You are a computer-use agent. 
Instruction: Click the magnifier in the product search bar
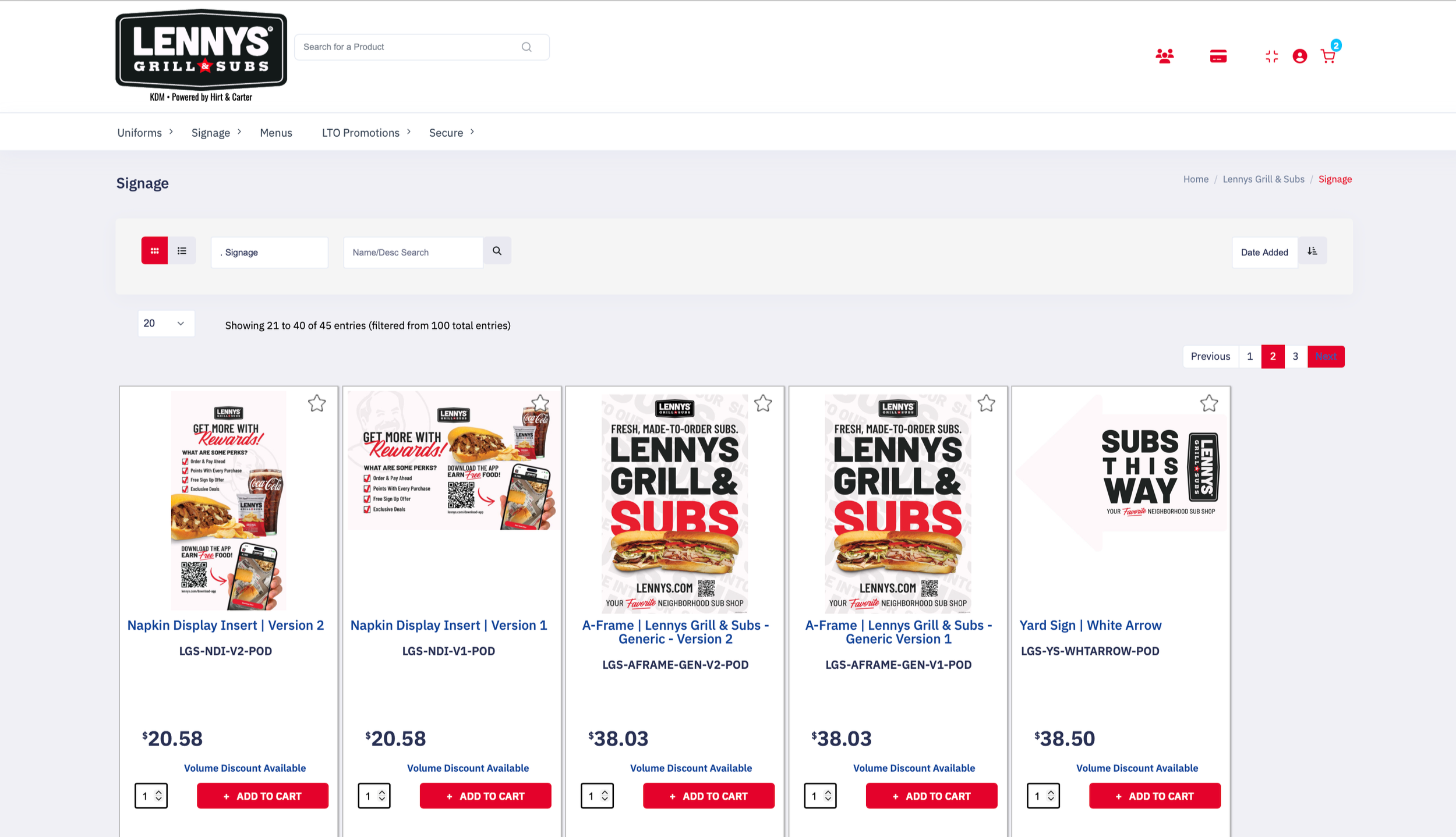click(x=526, y=47)
